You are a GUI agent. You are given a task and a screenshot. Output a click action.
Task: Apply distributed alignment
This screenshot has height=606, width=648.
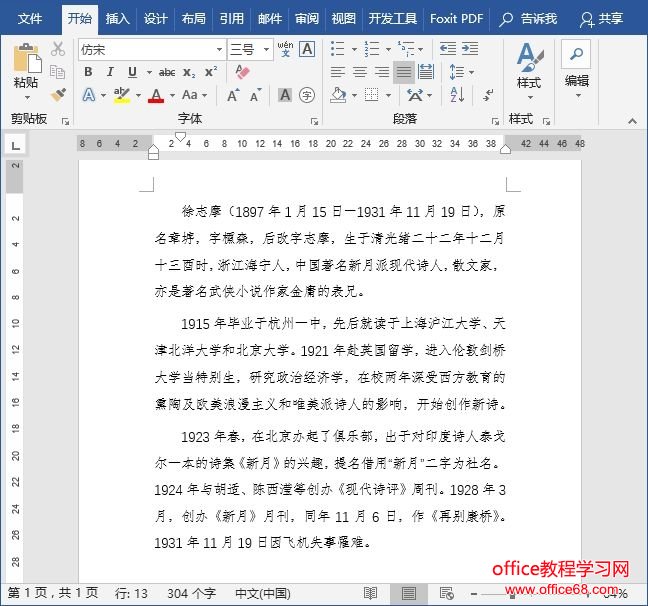coord(426,72)
